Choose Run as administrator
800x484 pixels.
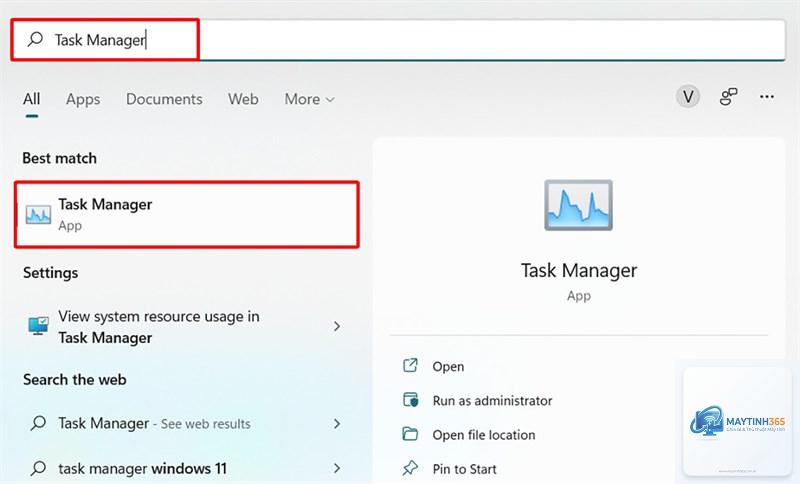click(492, 400)
